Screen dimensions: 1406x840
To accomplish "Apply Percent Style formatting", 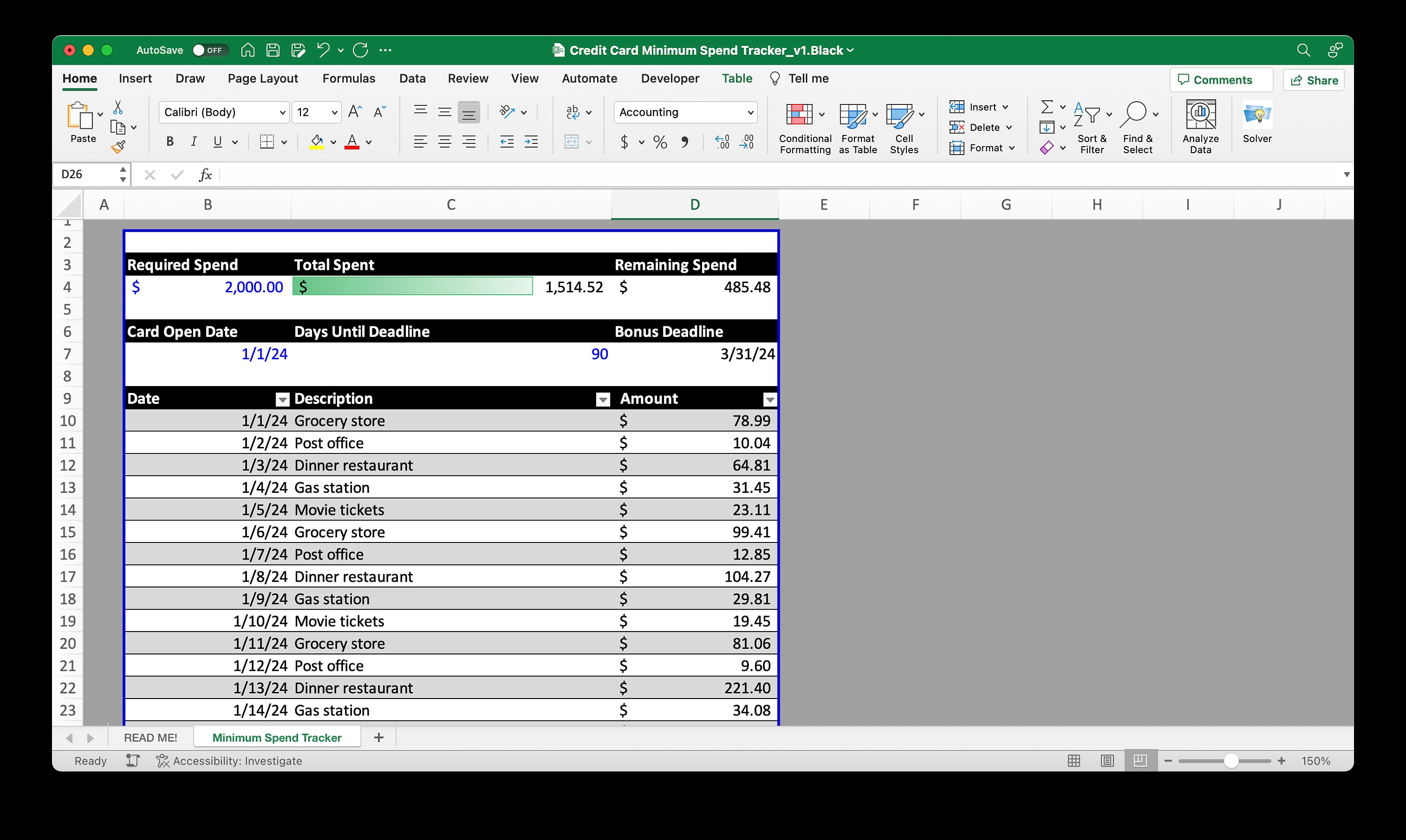I will coord(659,142).
